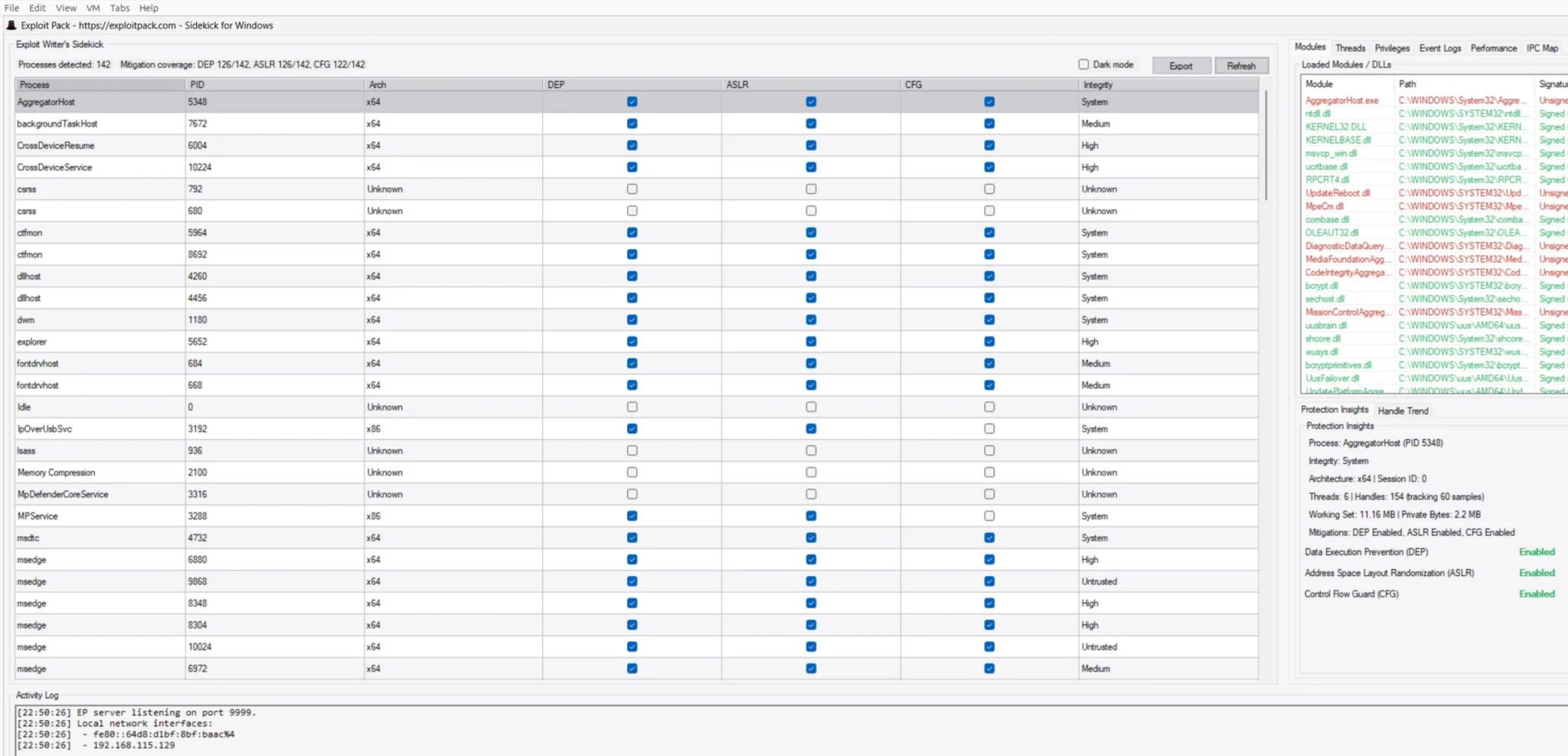Viewport: 1568px width, 756px height.
Task: Toggle ASLR checkbox for dwm
Action: [x=811, y=320]
